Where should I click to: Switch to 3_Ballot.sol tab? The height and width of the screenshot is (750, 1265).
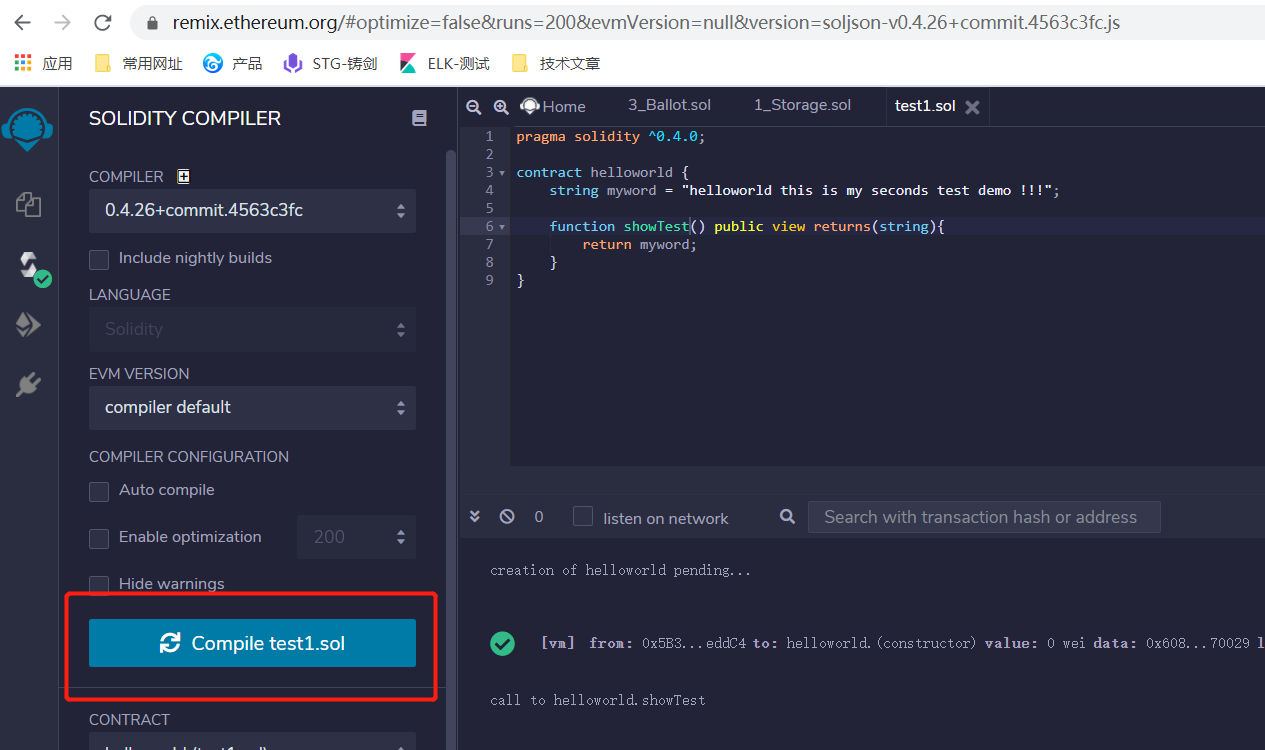pos(669,105)
